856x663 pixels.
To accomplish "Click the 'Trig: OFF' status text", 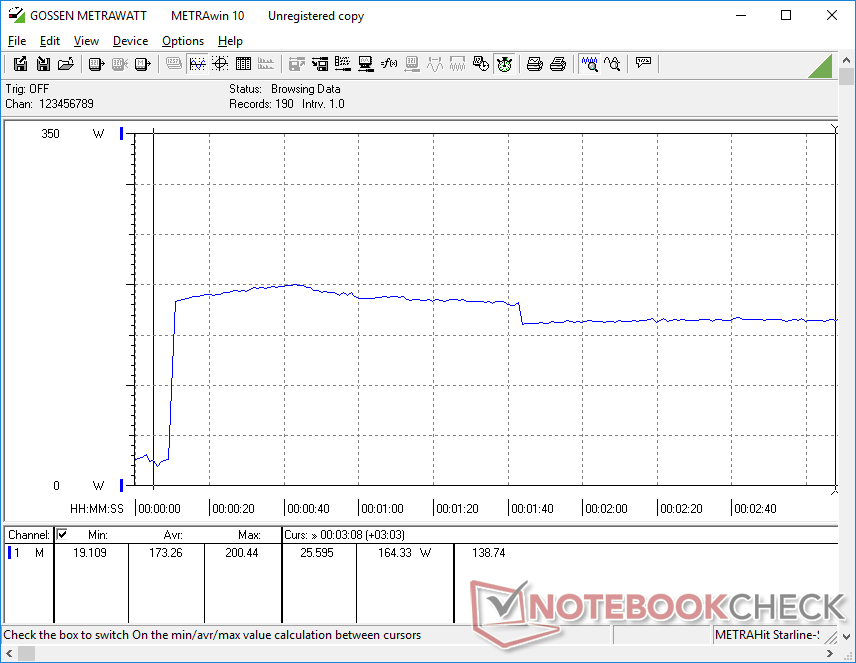I will 27,88.
